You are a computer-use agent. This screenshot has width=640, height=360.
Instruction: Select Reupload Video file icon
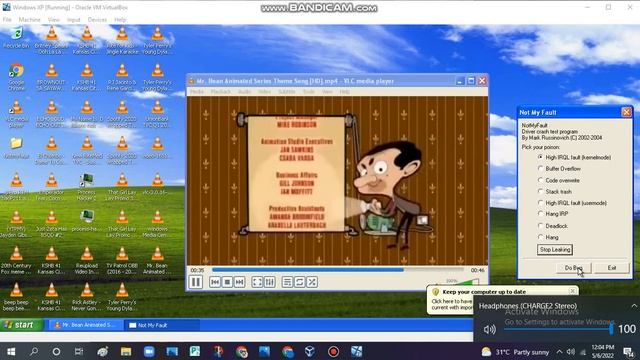pyautogui.click(x=87, y=261)
